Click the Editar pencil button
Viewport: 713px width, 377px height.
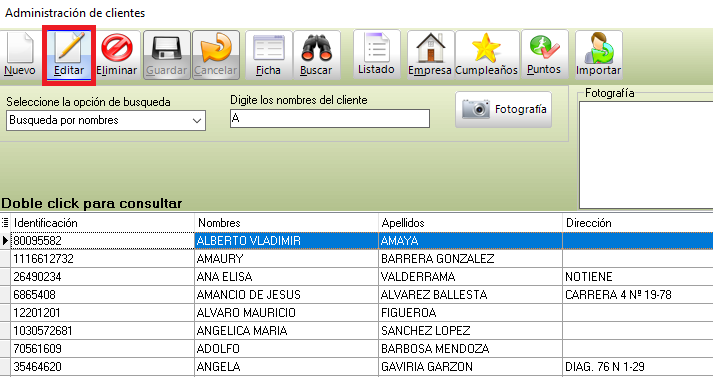point(69,55)
